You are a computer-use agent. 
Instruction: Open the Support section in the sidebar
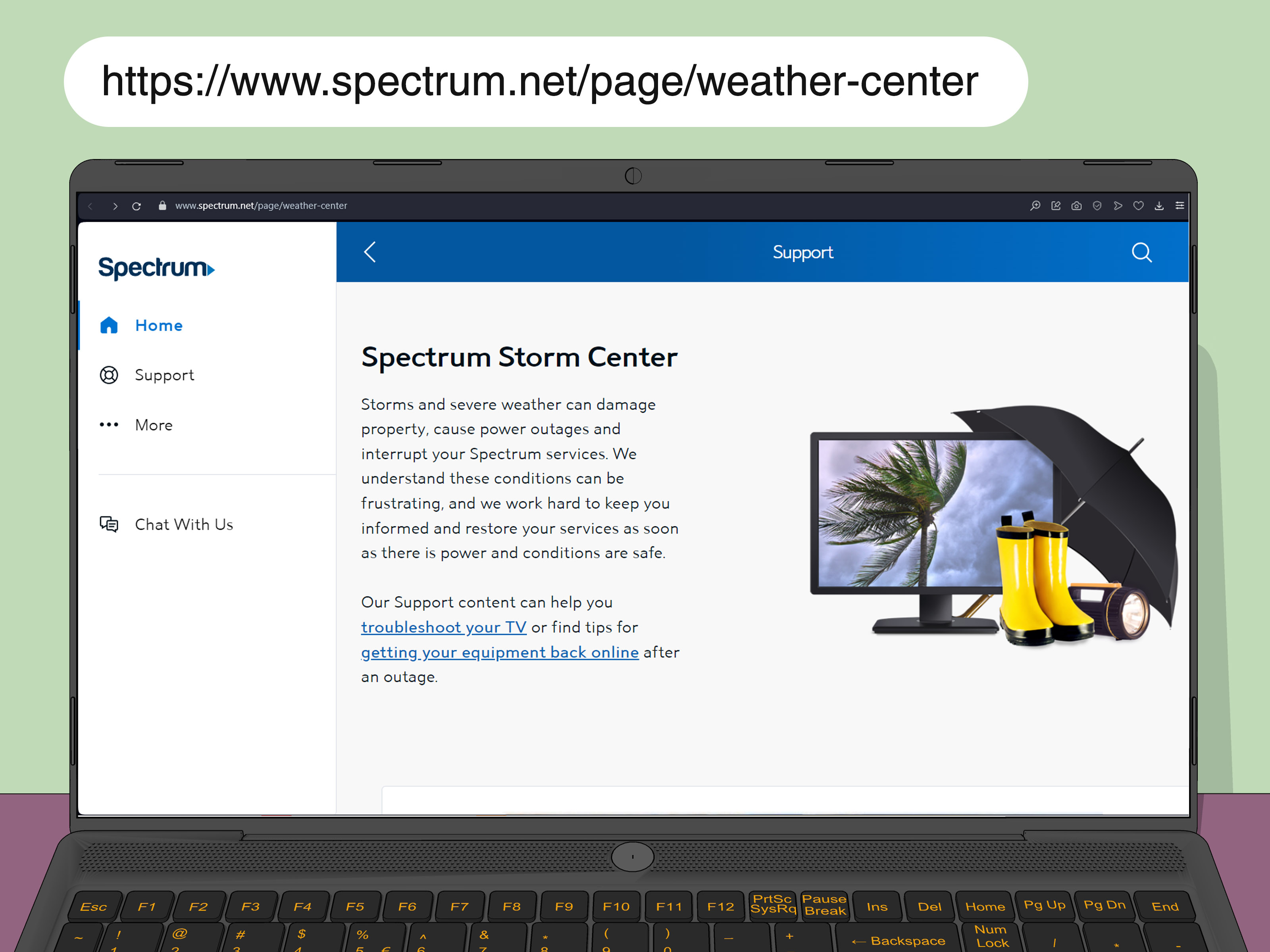pyautogui.click(x=164, y=375)
